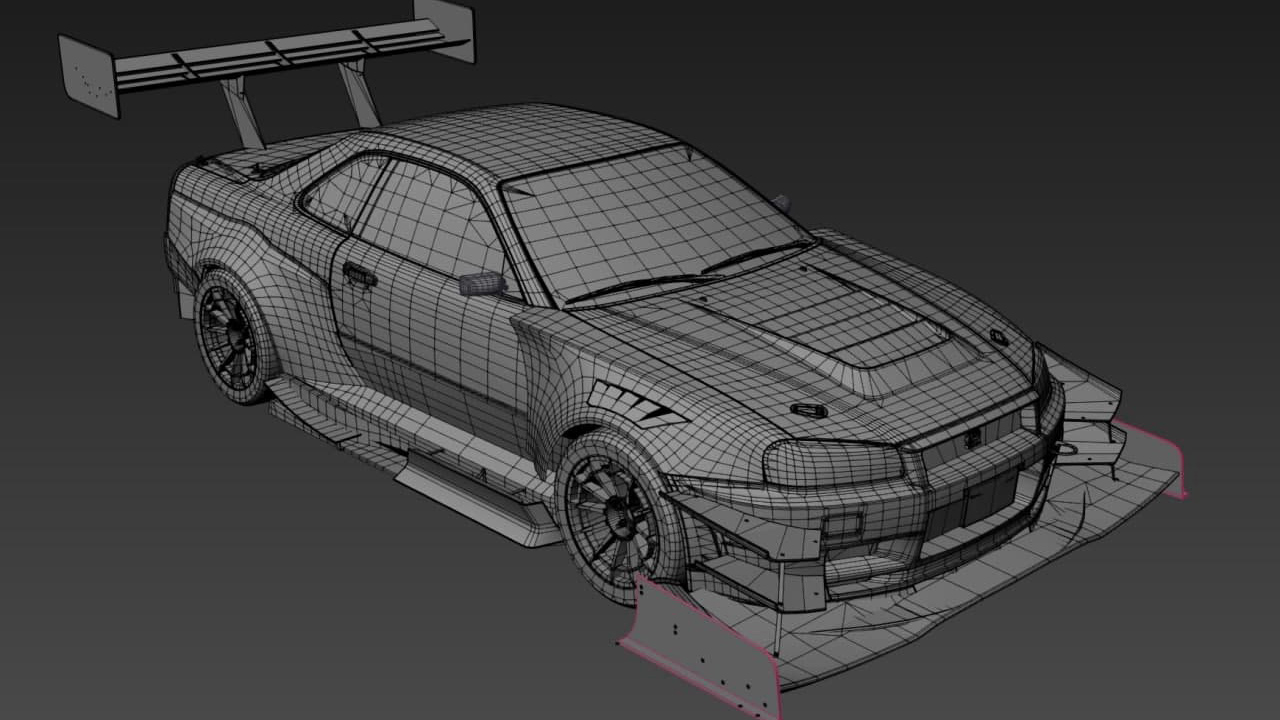Click the hood pin near the headlight
The height and width of the screenshot is (720, 1280).
[807, 409]
